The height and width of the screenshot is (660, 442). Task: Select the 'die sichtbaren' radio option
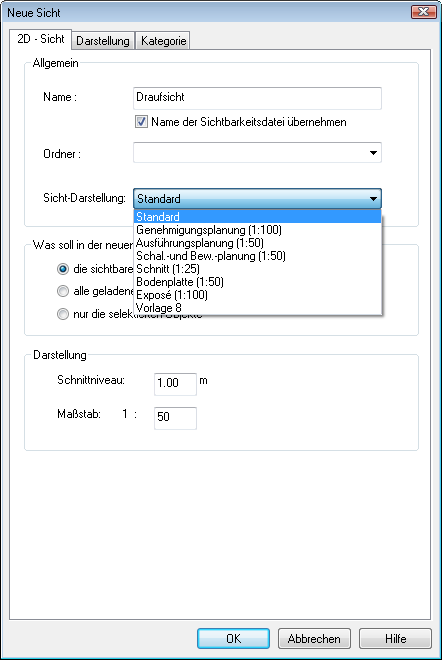pos(63,269)
